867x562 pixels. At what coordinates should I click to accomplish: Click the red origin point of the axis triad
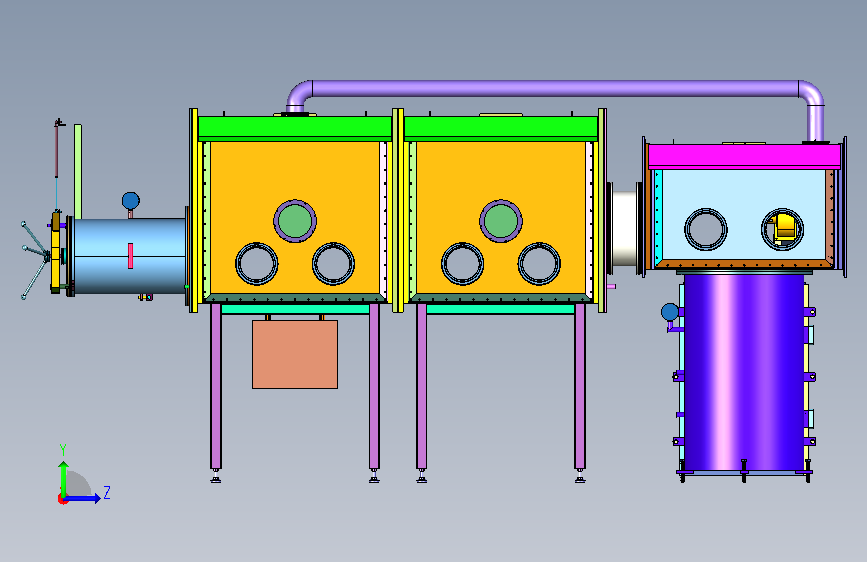tap(61, 499)
